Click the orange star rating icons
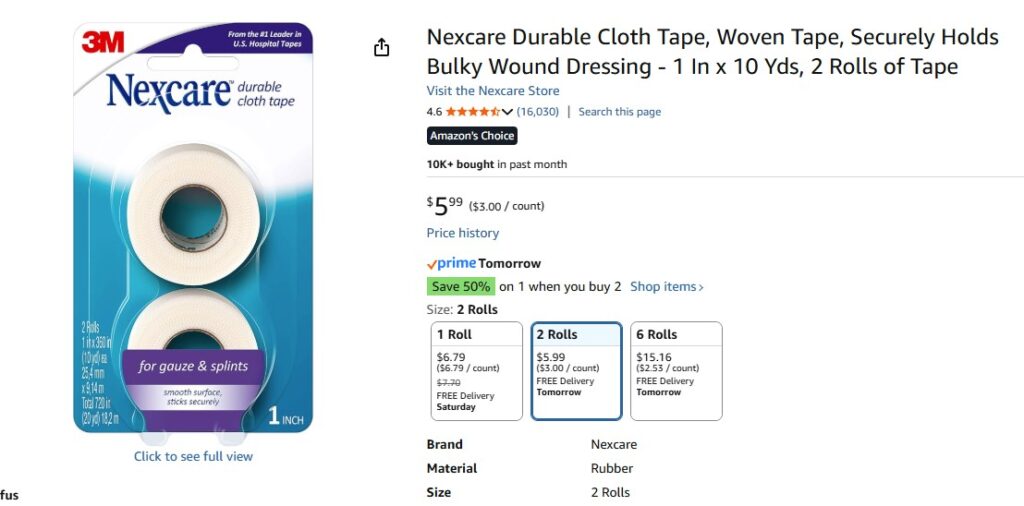This screenshot has height=506, width=1024. [472, 112]
